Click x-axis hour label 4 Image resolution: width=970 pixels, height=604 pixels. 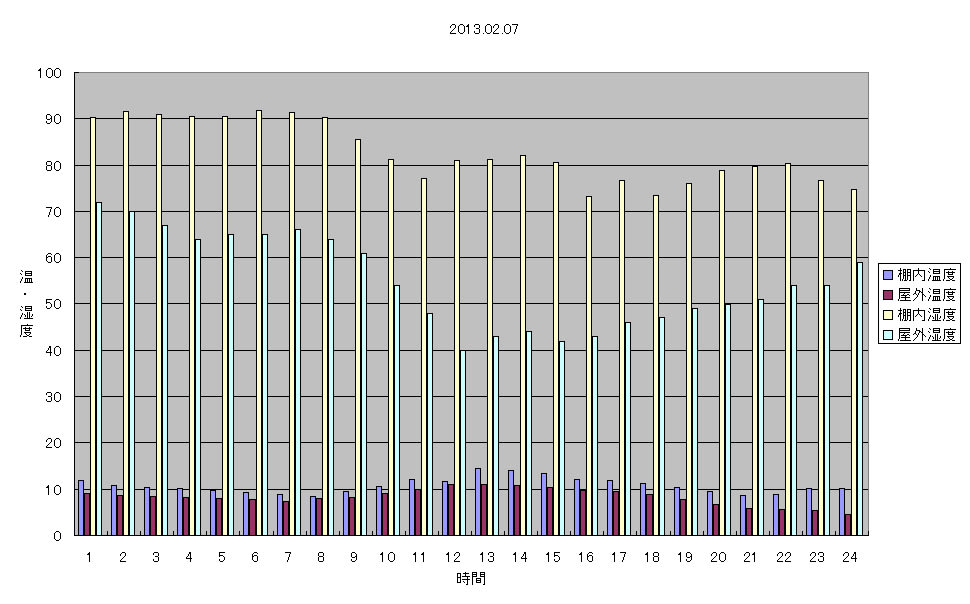tap(189, 557)
